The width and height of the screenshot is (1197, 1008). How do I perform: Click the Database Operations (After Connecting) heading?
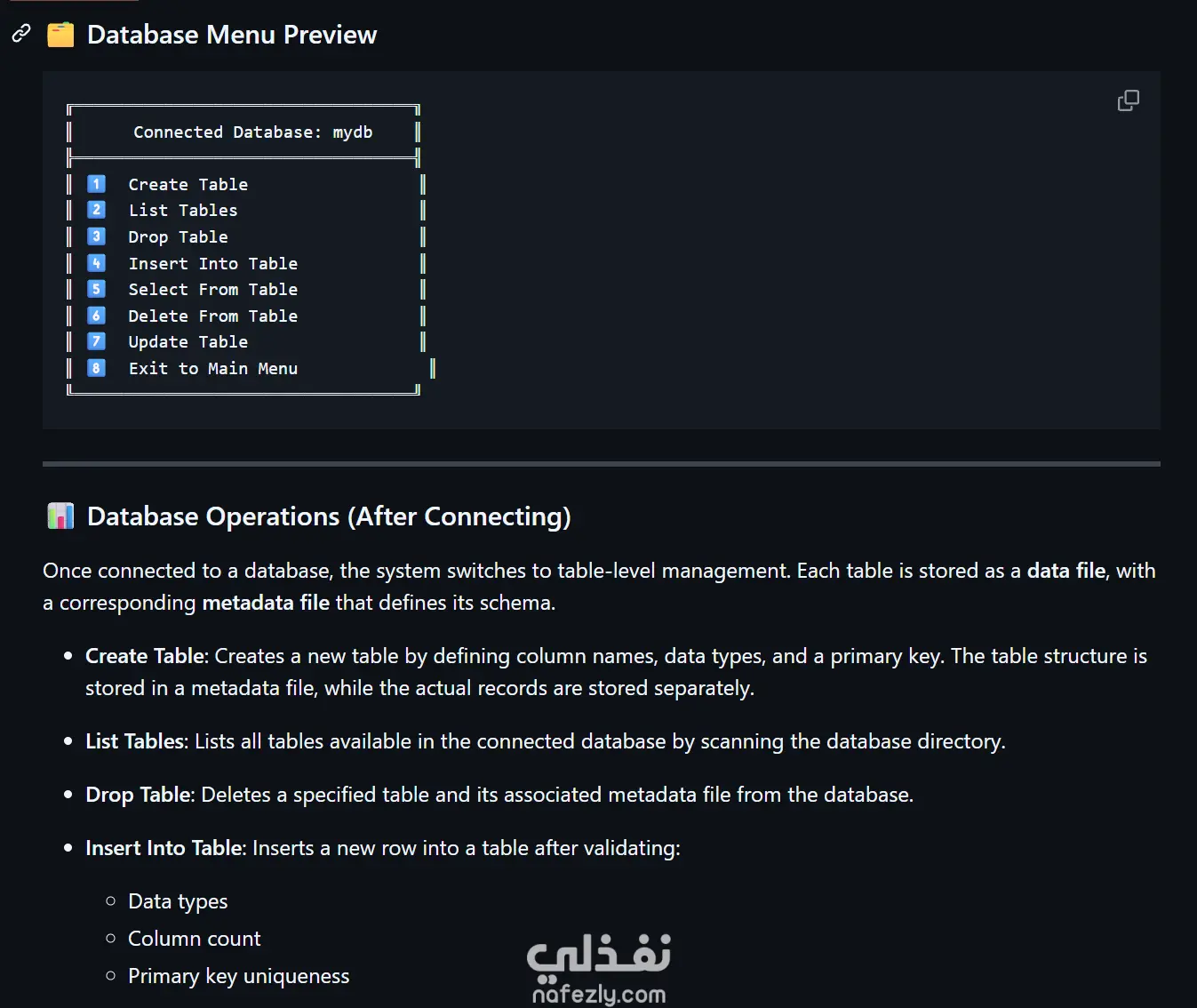329,516
